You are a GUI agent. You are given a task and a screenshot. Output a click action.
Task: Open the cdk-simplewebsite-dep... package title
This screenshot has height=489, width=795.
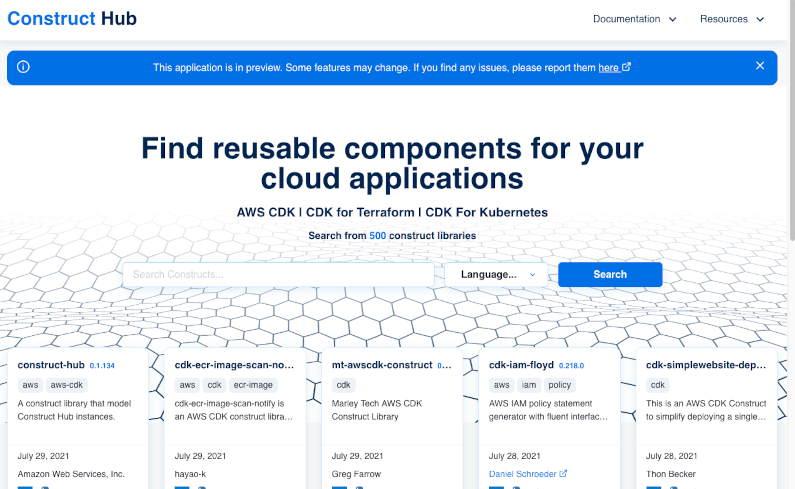pyautogui.click(x=706, y=365)
